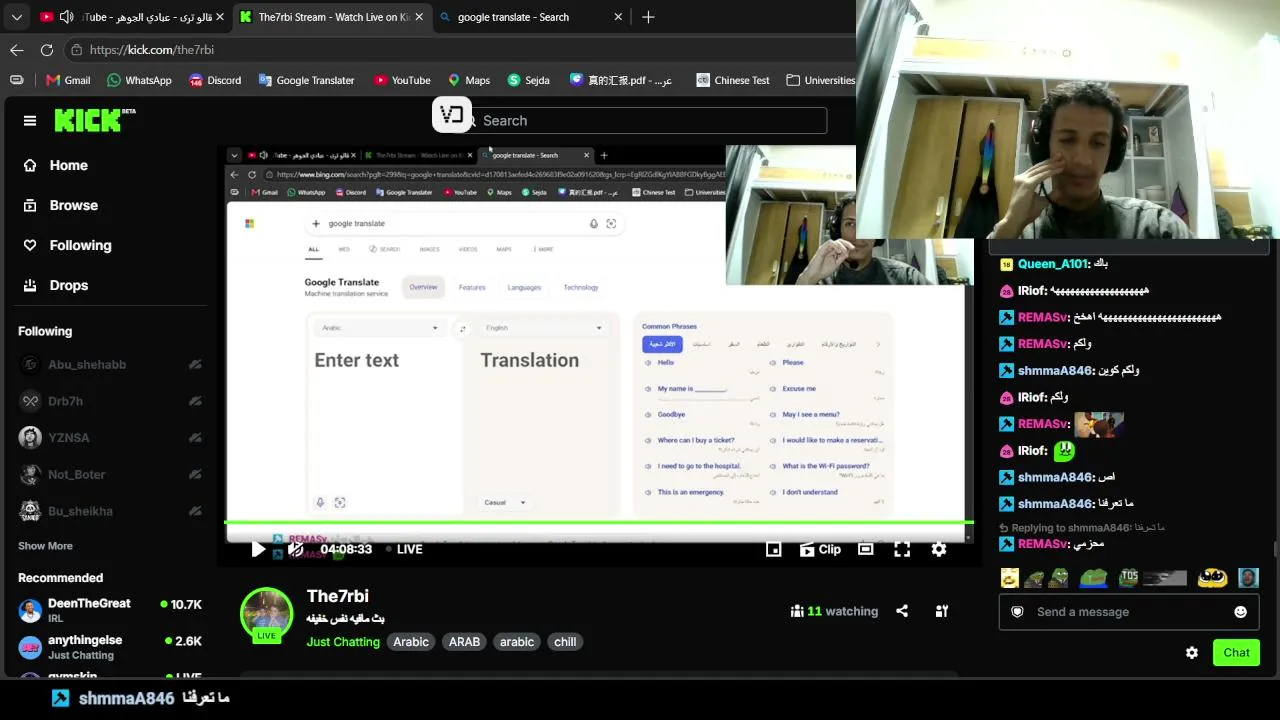Toggle theater mode on the player

tap(866, 549)
